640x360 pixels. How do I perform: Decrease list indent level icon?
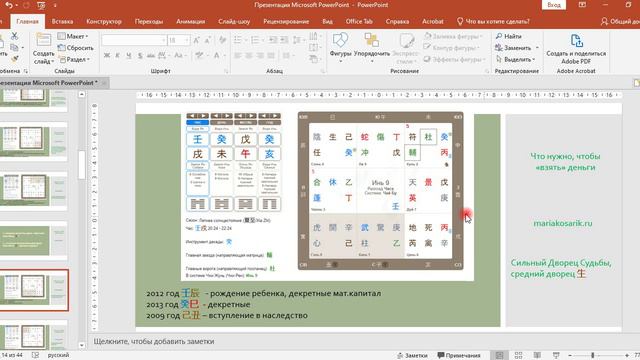(x=273, y=40)
